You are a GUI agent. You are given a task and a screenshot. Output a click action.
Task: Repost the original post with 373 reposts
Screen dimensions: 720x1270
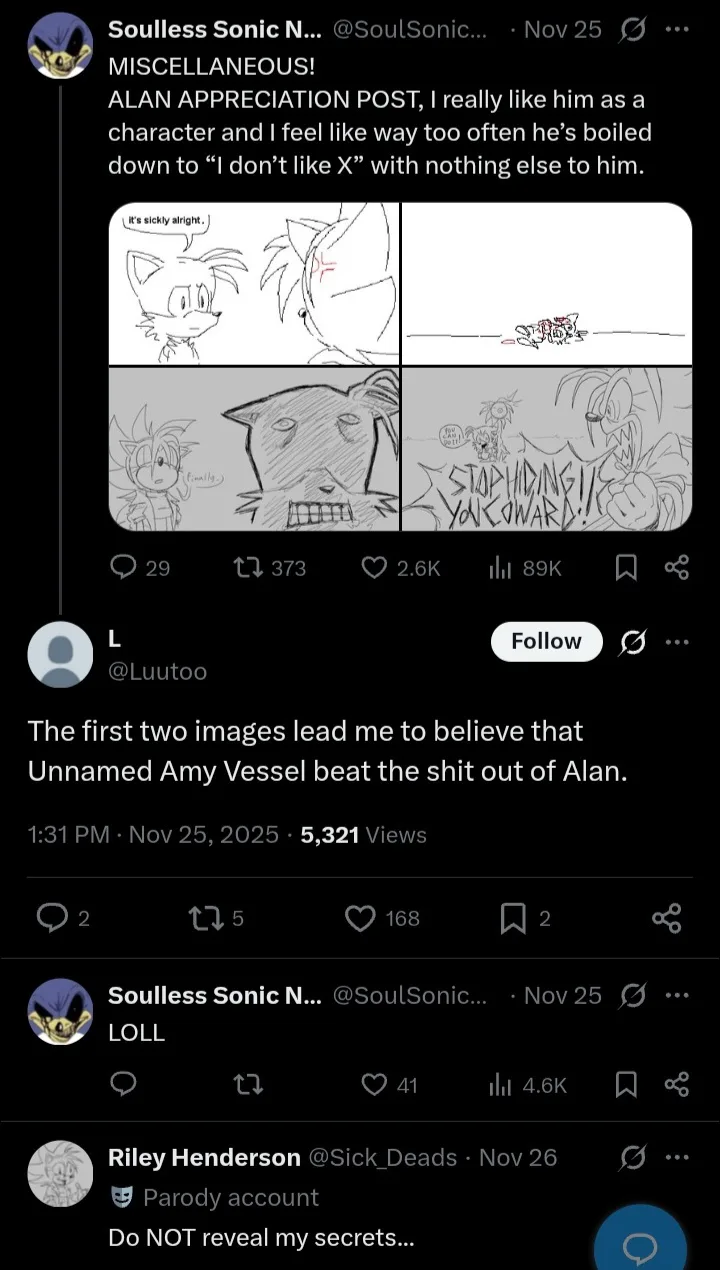point(245,568)
